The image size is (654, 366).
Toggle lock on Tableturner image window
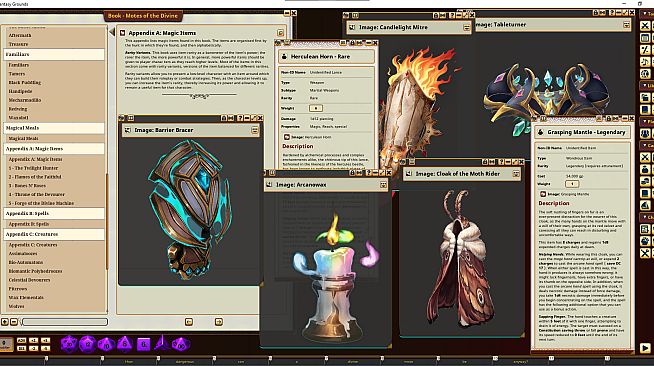[596, 13]
